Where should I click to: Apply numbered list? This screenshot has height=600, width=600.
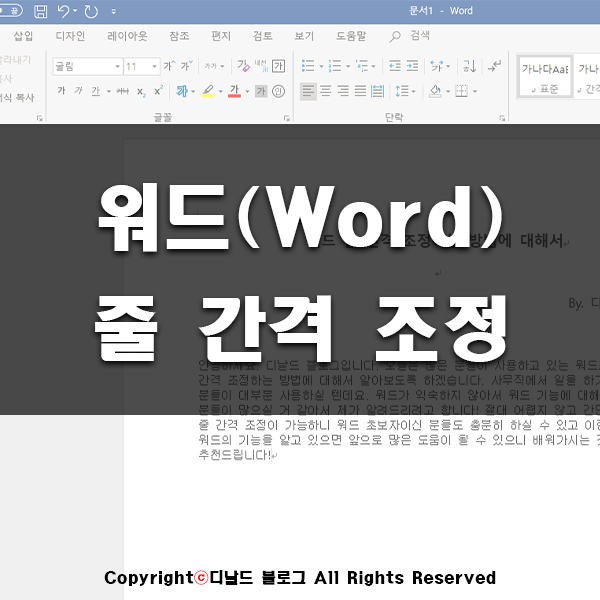[335, 66]
